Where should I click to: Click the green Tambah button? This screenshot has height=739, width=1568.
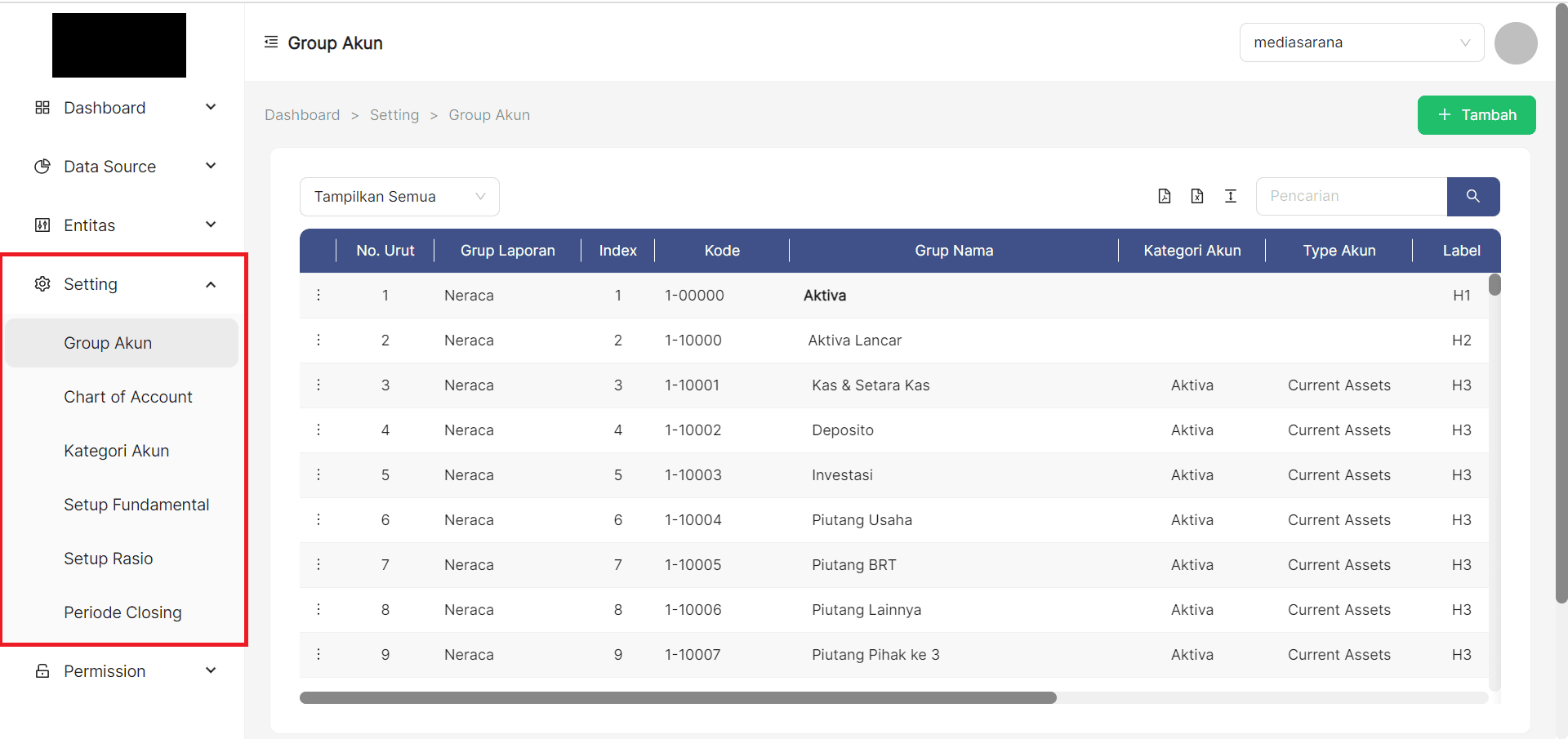pyautogui.click(x=1477, y=115)
